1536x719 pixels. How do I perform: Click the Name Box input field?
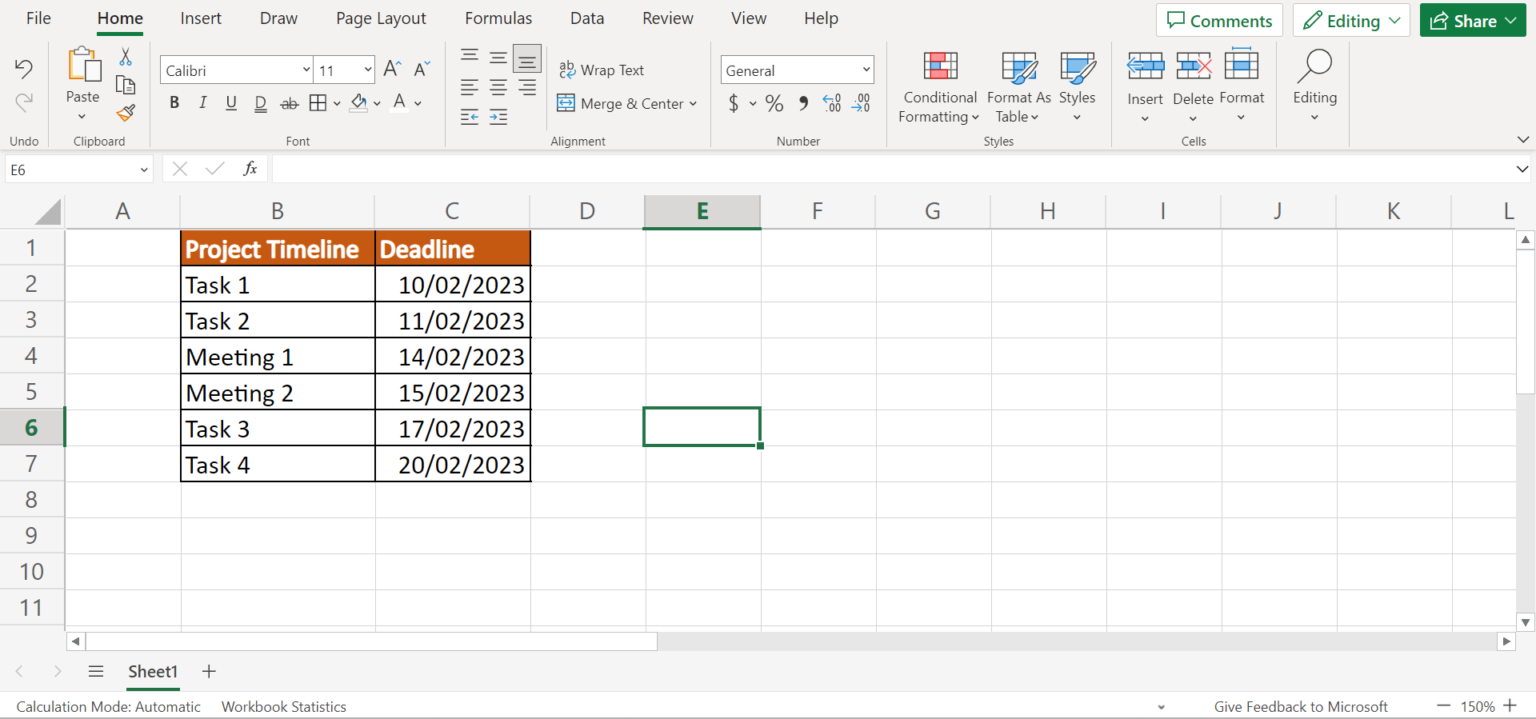[x=70, y=169]
